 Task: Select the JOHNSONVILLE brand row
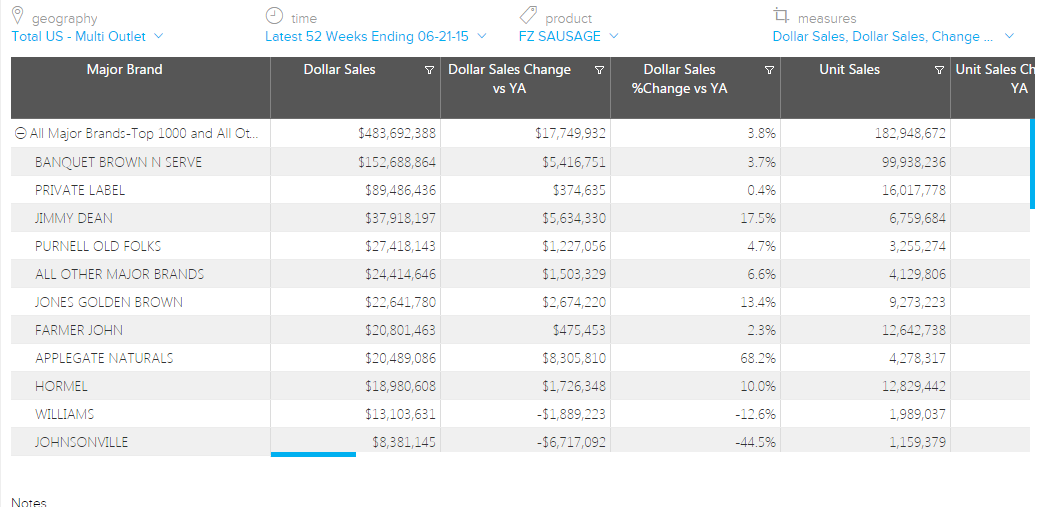click(x=82, y=442)
